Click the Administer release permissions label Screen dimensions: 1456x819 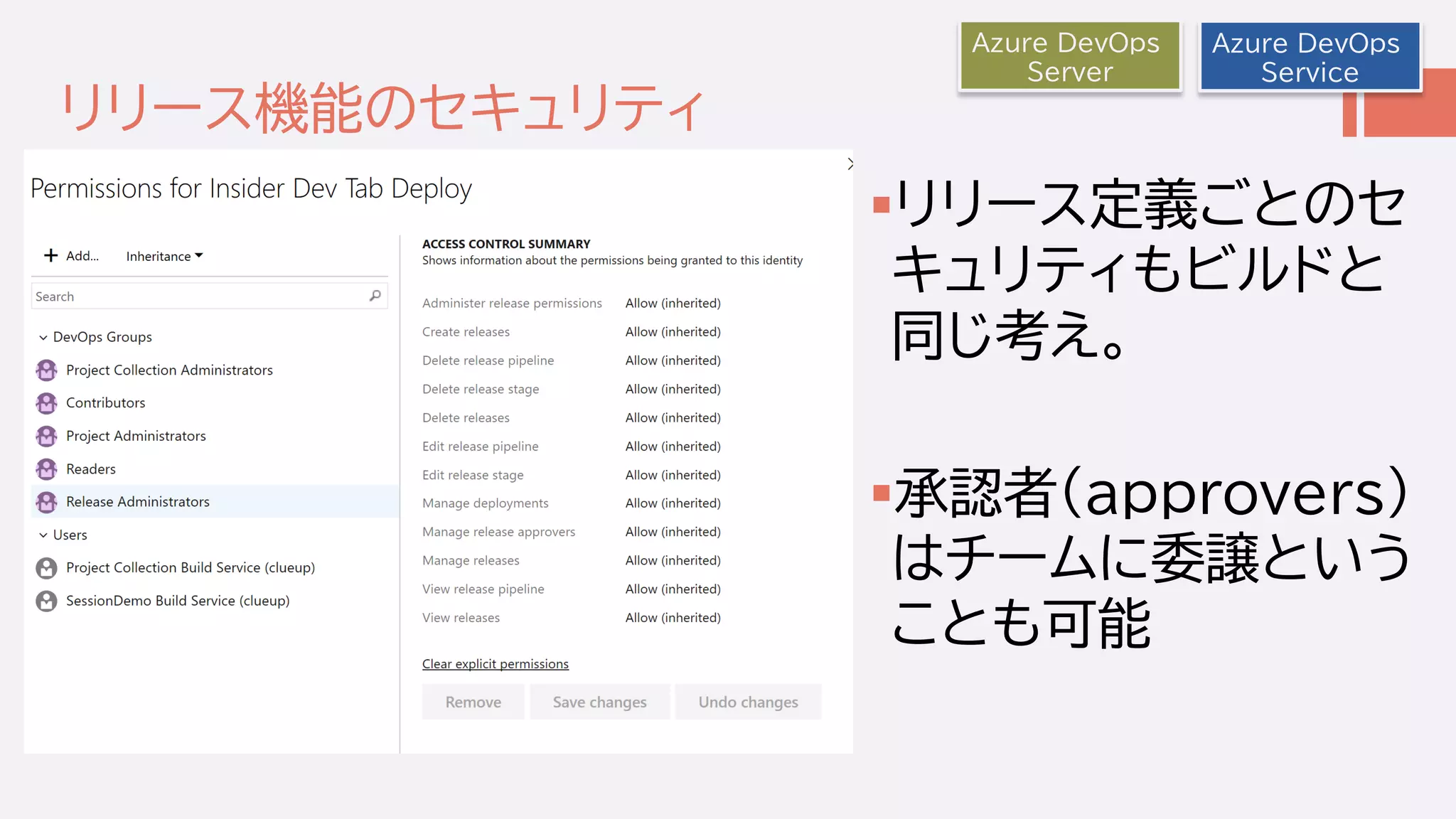512,303
